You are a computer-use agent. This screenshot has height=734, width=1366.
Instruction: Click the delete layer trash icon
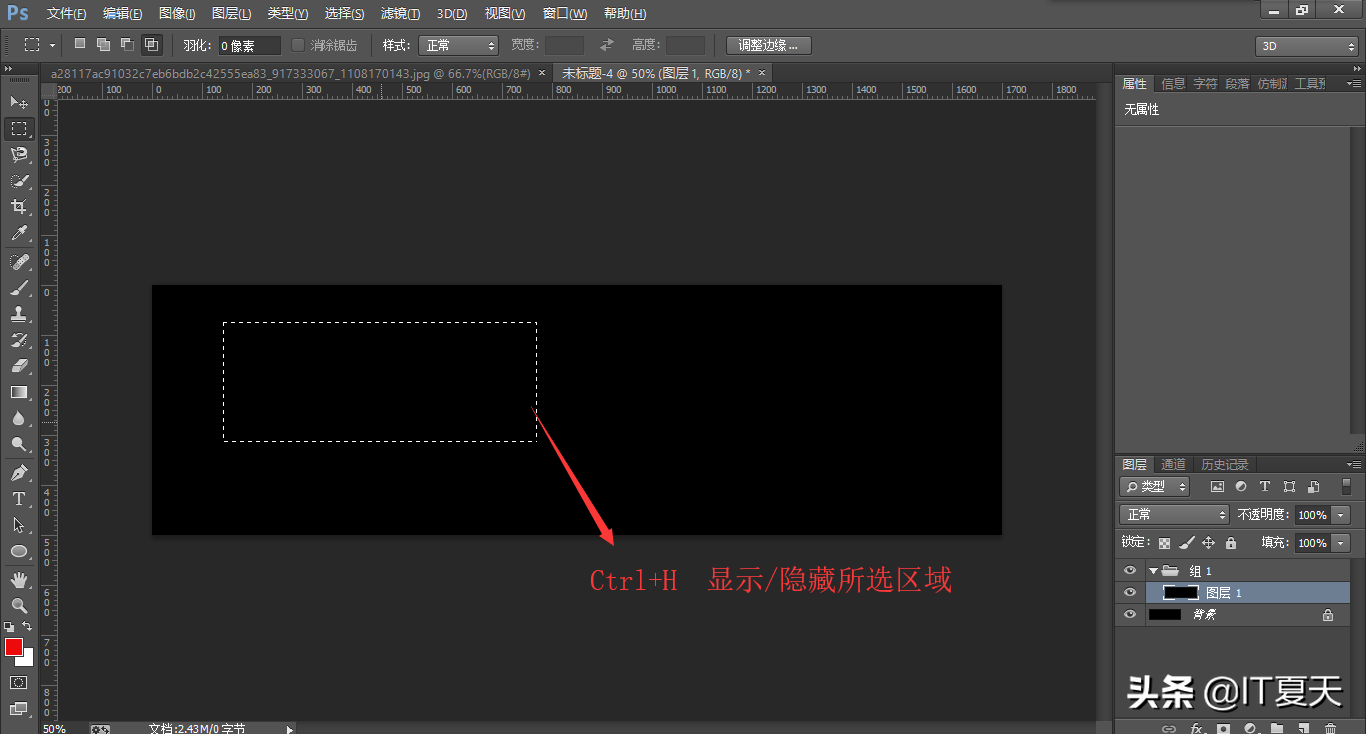pyautogui.click(x=1330, y=728)
